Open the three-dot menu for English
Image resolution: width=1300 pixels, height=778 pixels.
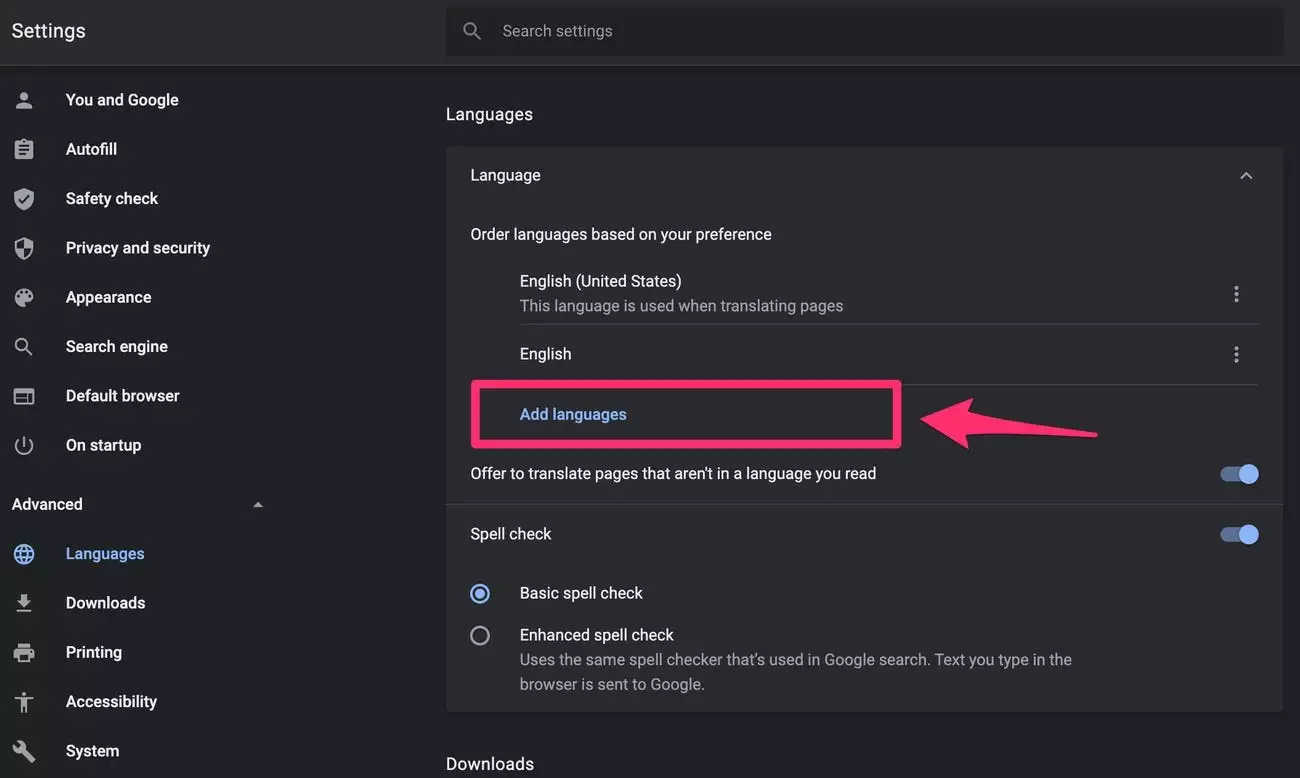[x=1236, y=355]
